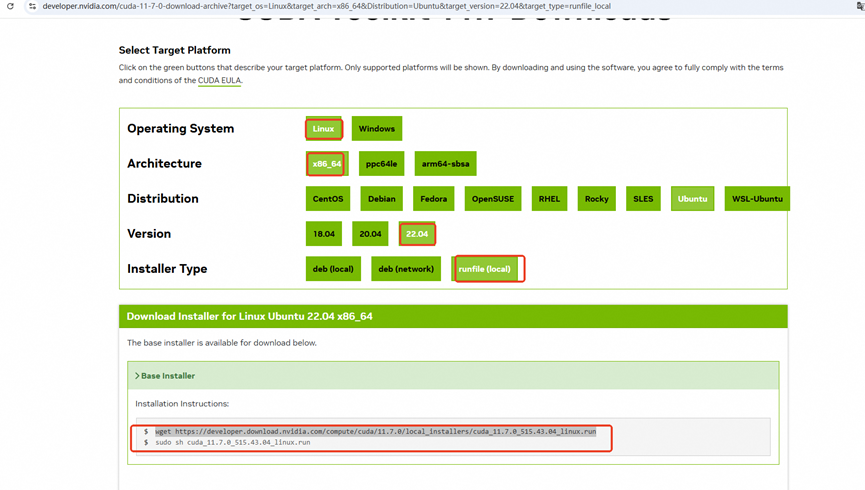Select Linux operating system
Viewport: 865px width, 490px height.
coord(323,129)
